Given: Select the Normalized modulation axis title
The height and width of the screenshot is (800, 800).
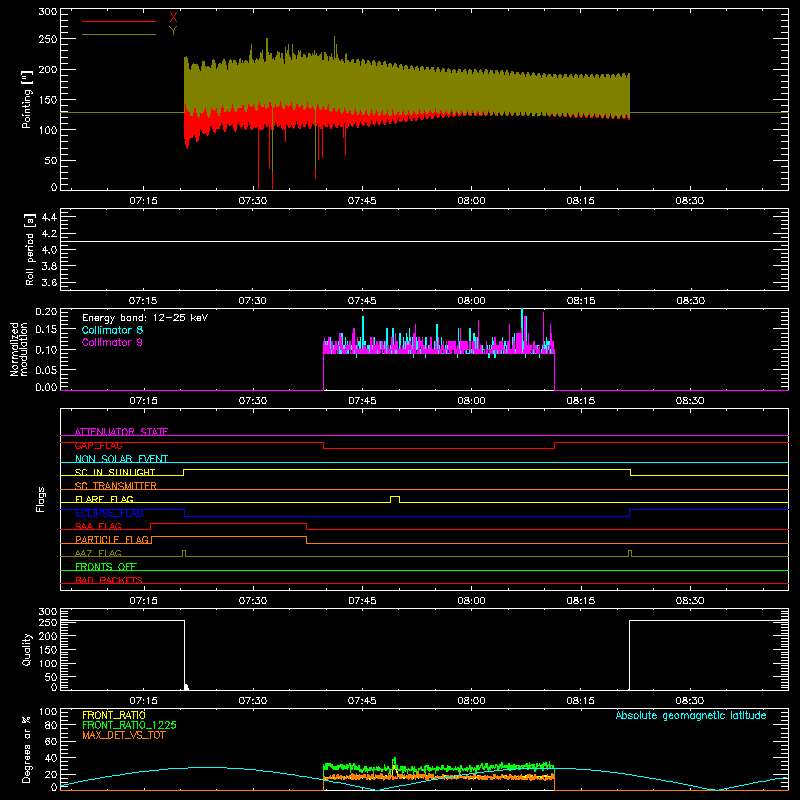Looking at the screenshot, I should pos(19,349).
